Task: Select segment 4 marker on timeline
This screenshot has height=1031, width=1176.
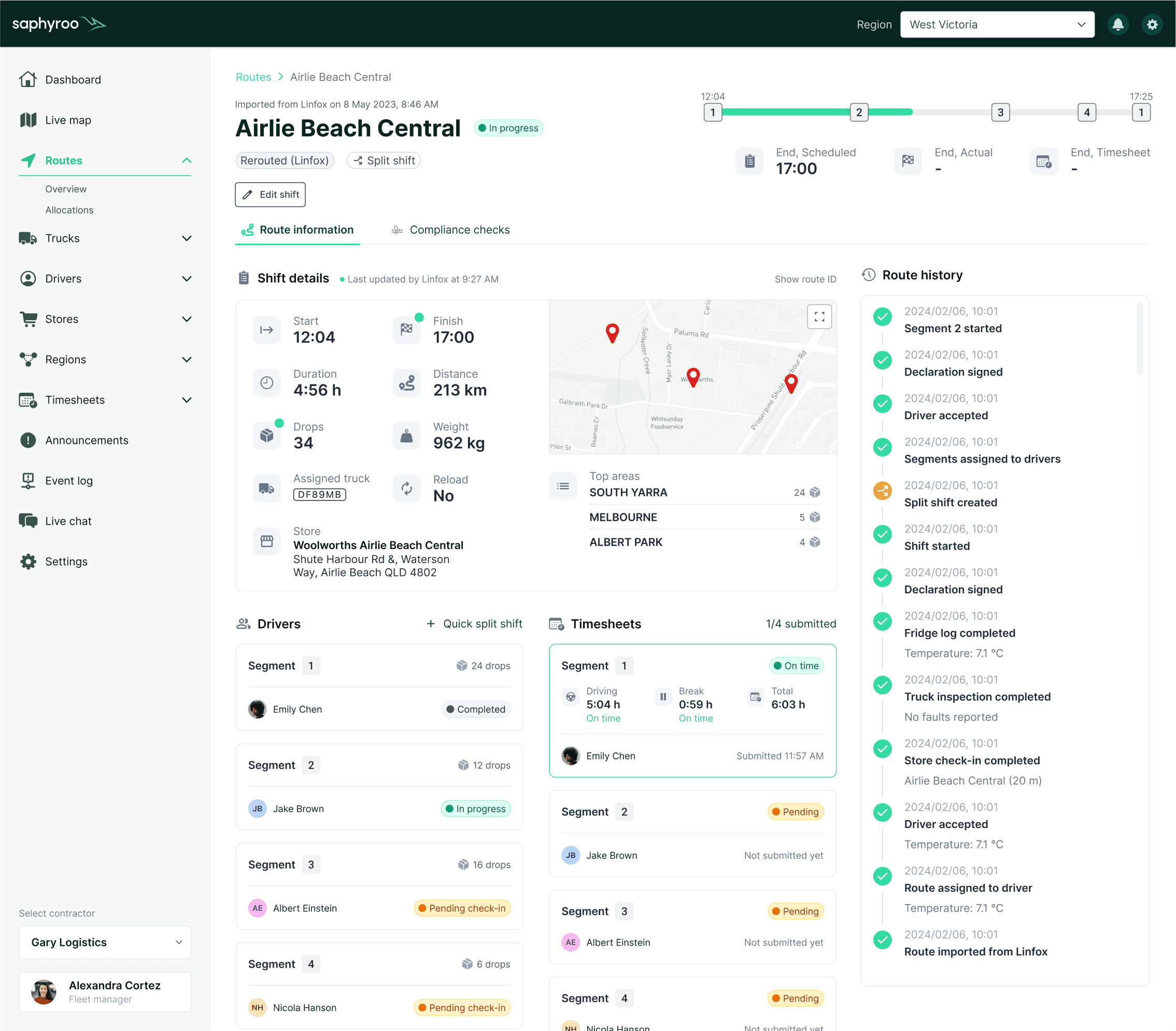Action: coord(1086,112)
